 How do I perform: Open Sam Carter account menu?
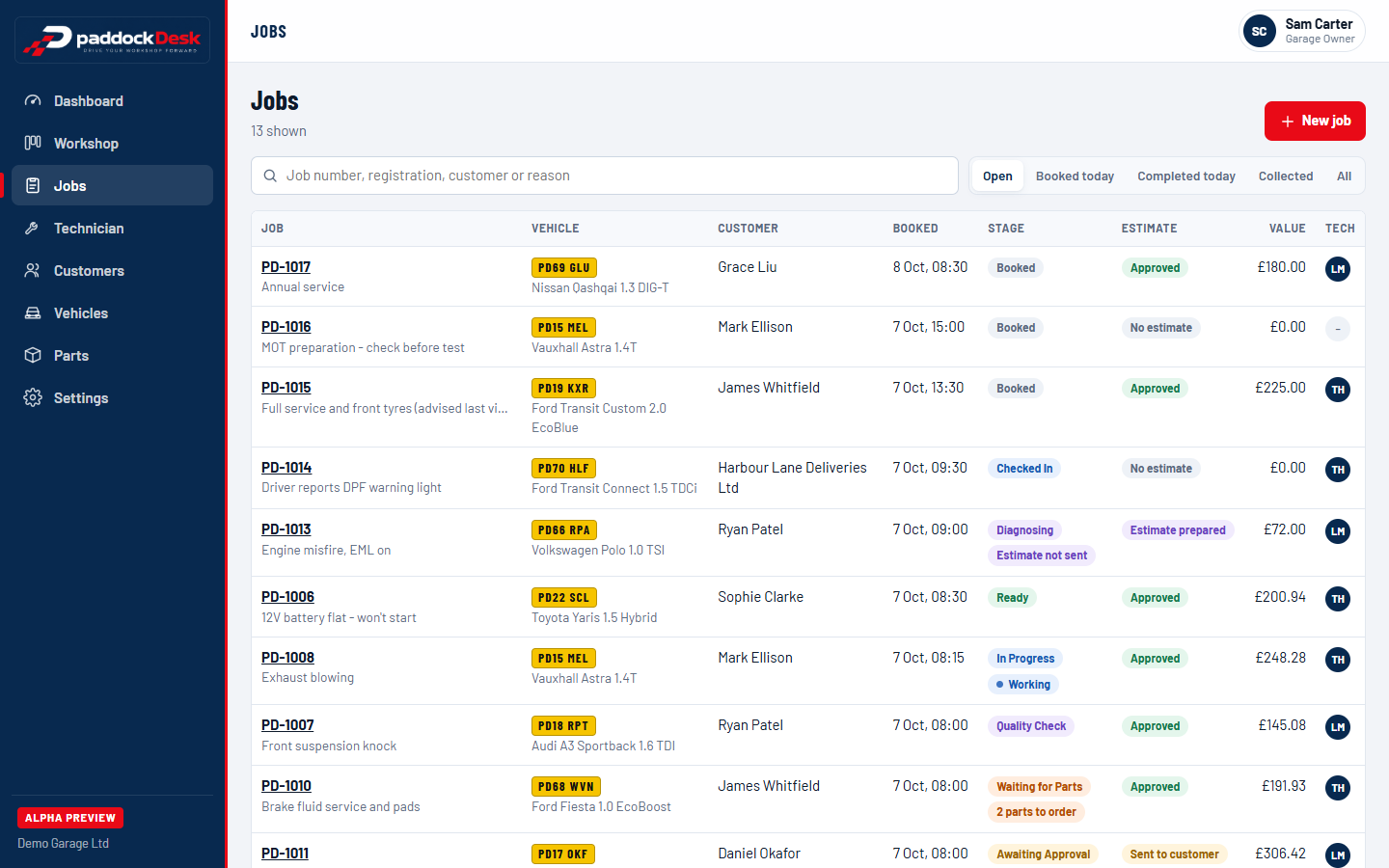tap(1301, 31)
